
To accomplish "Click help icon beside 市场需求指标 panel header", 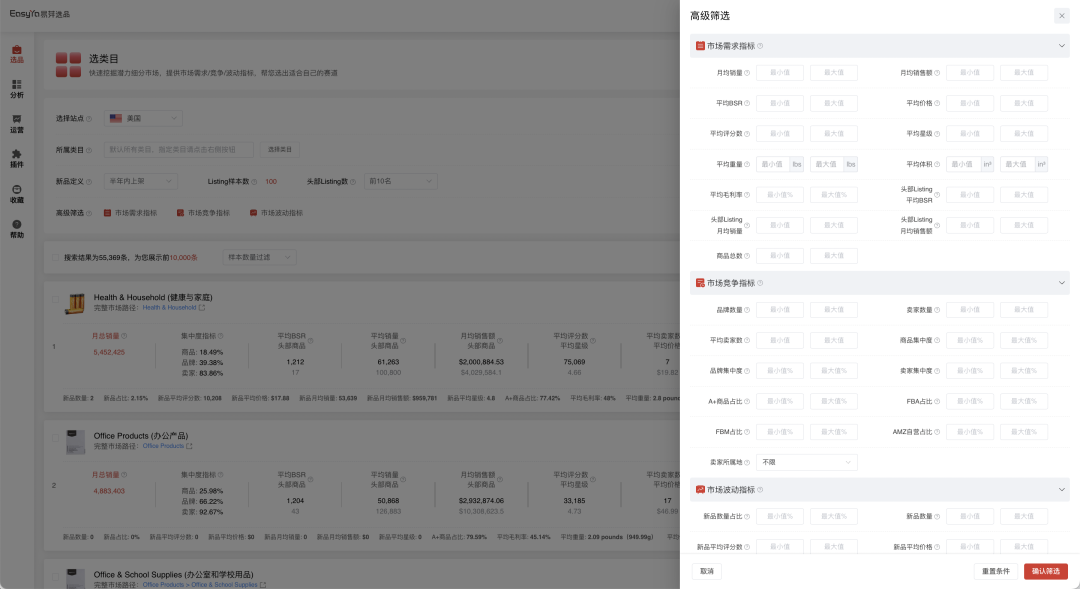I will point(760,46).
